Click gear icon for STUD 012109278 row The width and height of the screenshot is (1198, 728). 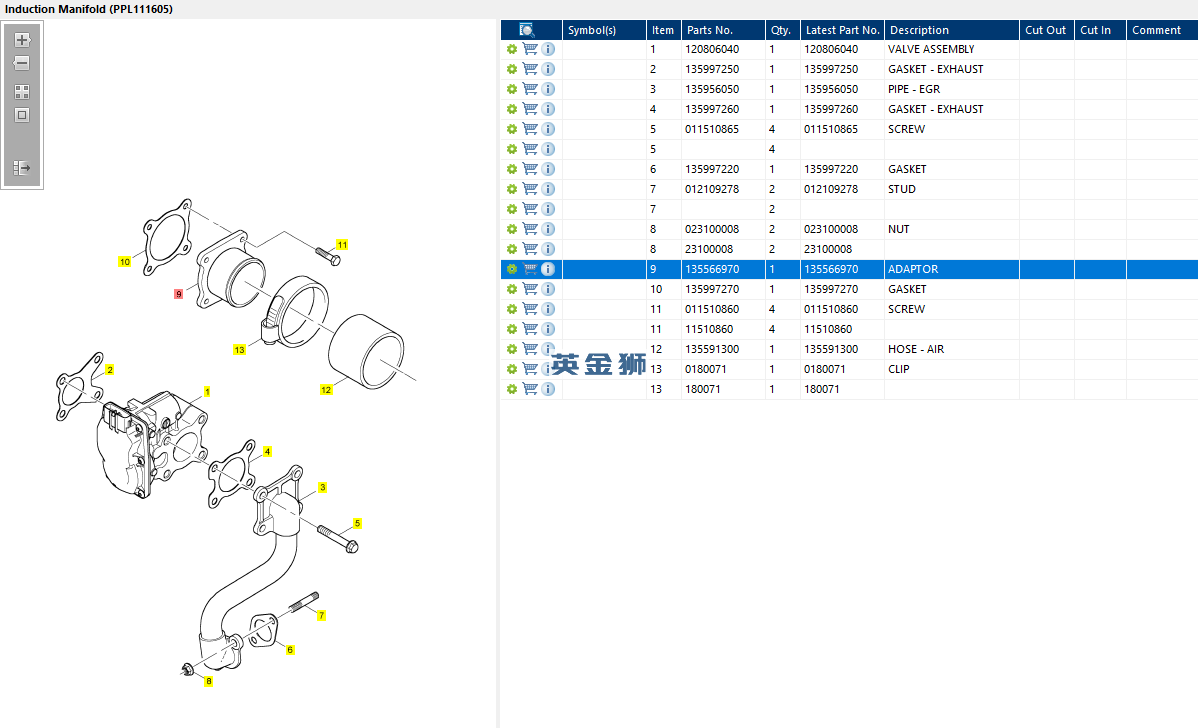coord(512,189)
